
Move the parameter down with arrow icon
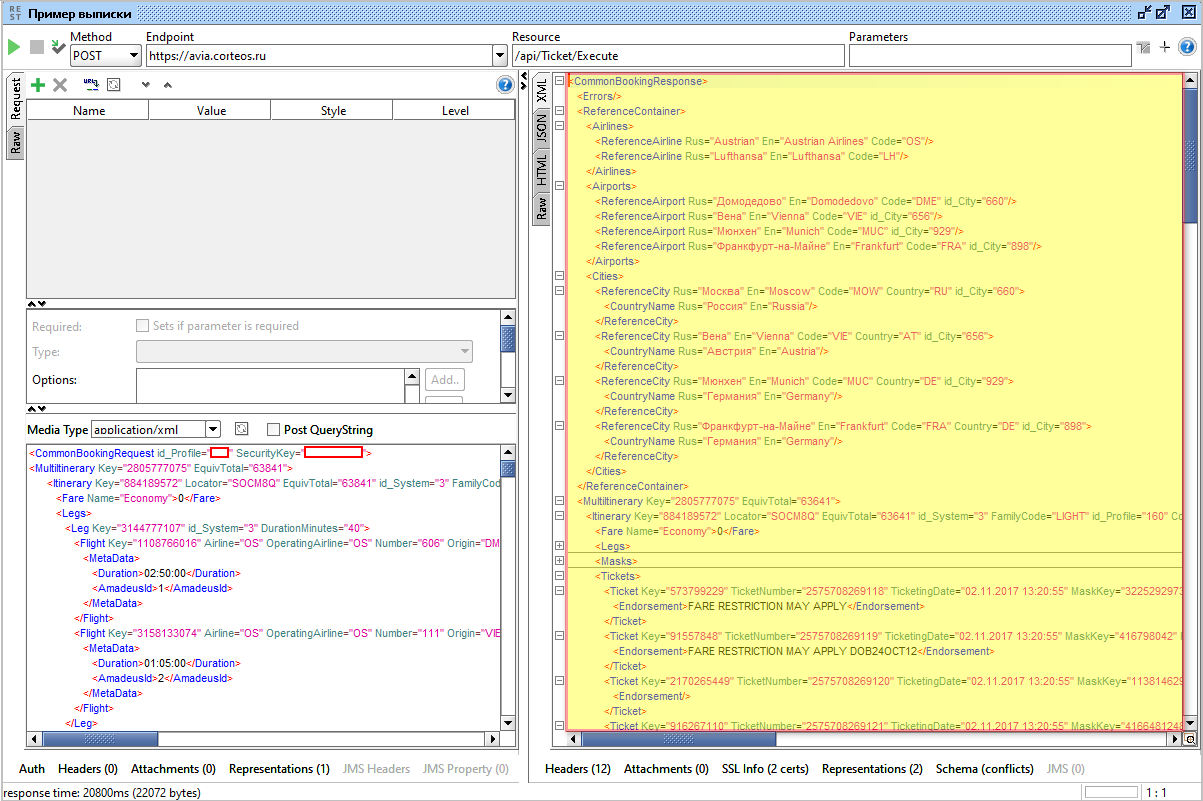click(x=145, y=85)
